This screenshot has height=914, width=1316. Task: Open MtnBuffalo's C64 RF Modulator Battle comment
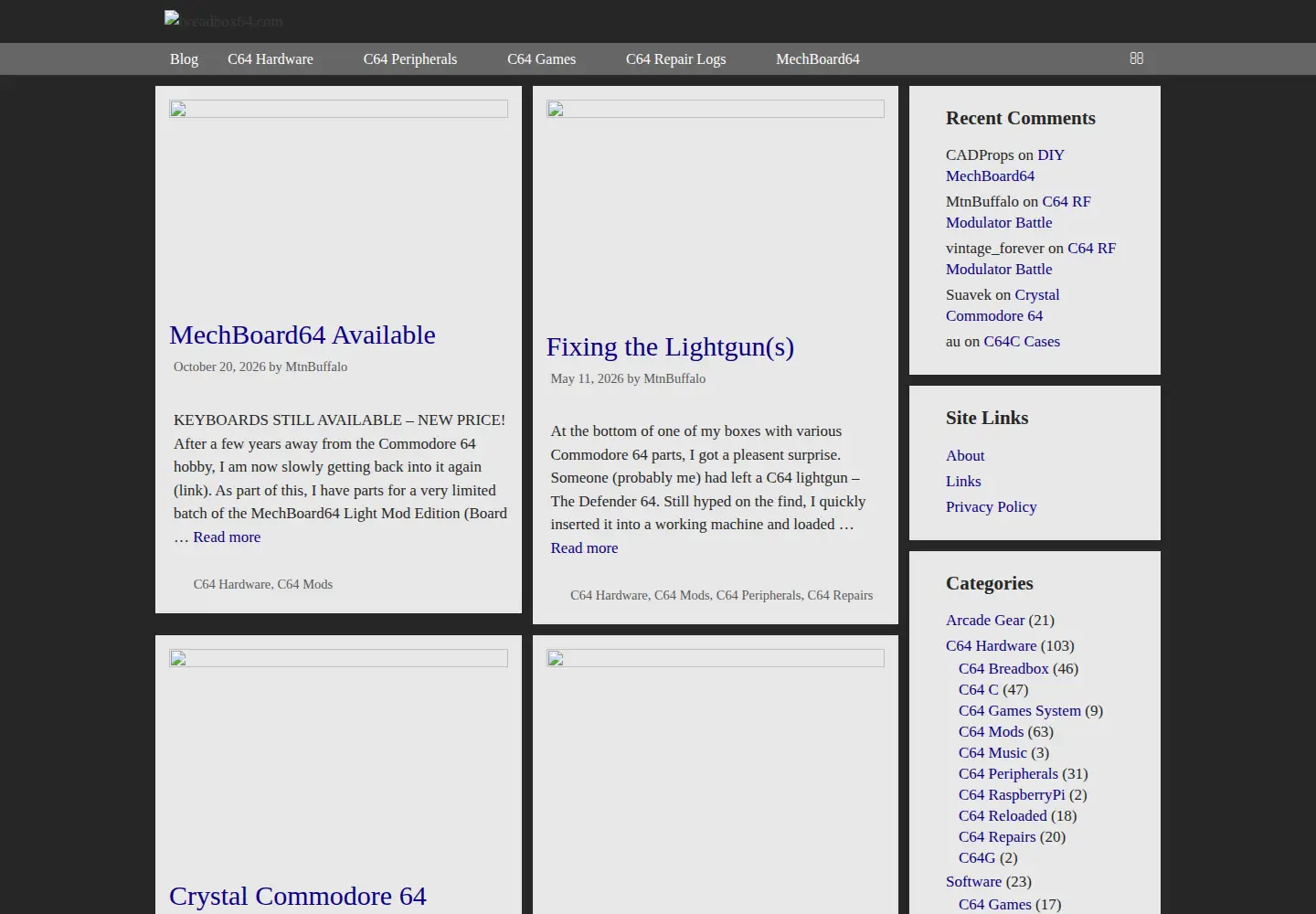[x=1018, y=212]
